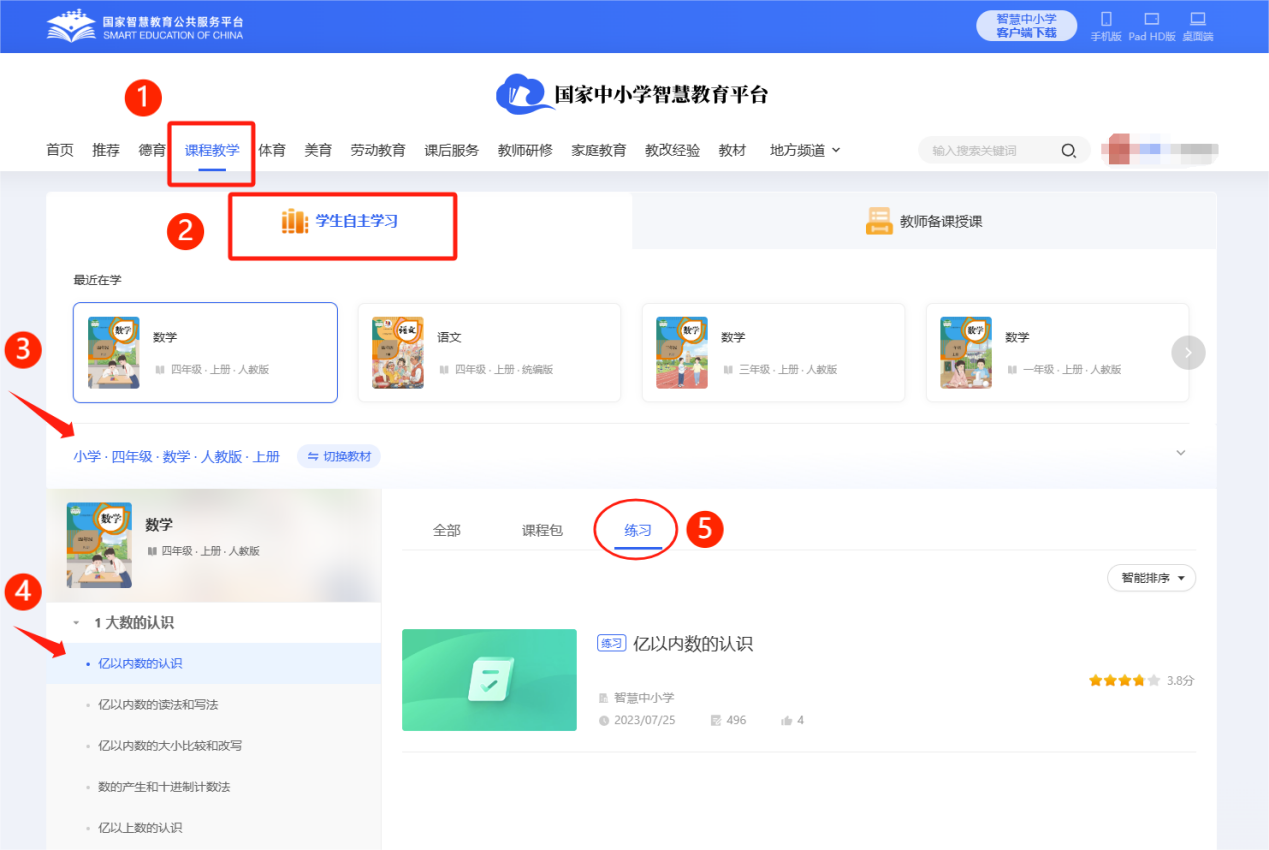
Task: Click the 手机版 mobile phone icon
Action: point(1106,20)
